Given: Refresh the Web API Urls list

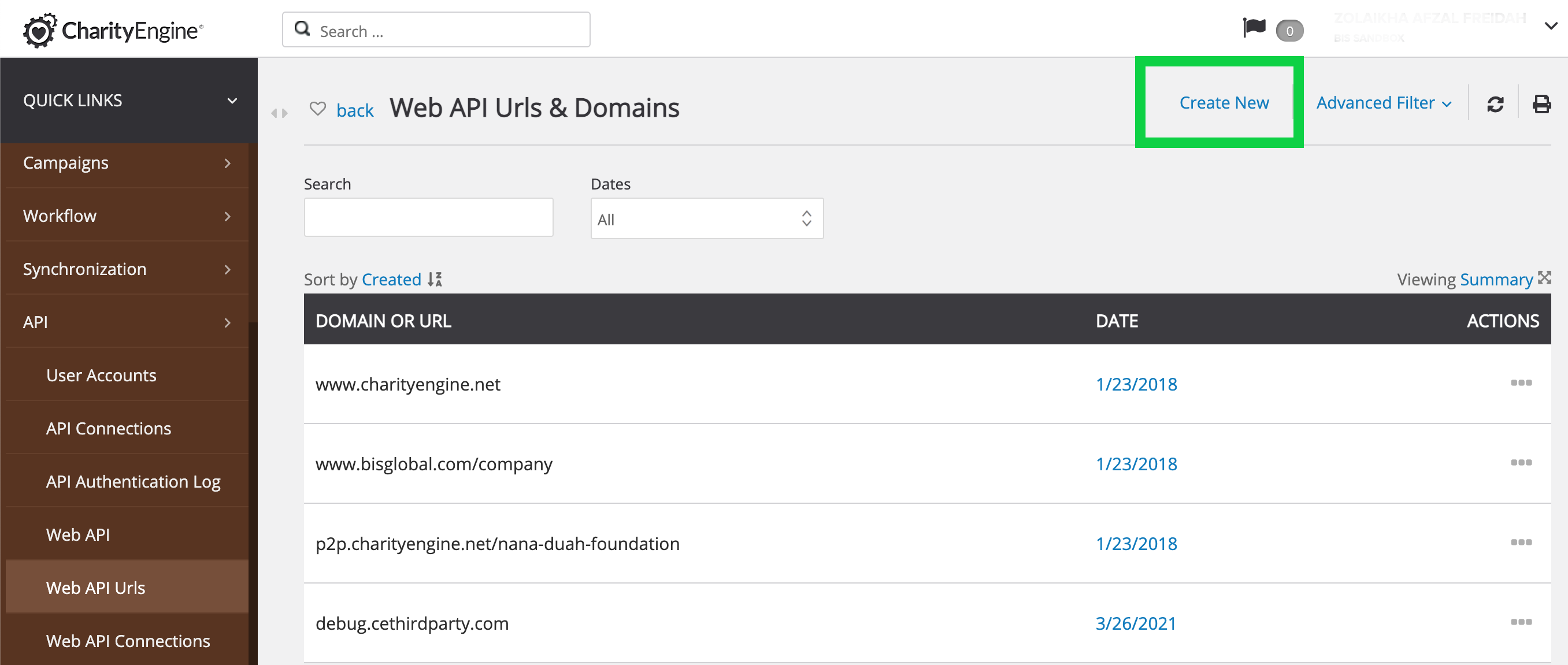Looking at the screenshot, I should (x=1495, y=104).
